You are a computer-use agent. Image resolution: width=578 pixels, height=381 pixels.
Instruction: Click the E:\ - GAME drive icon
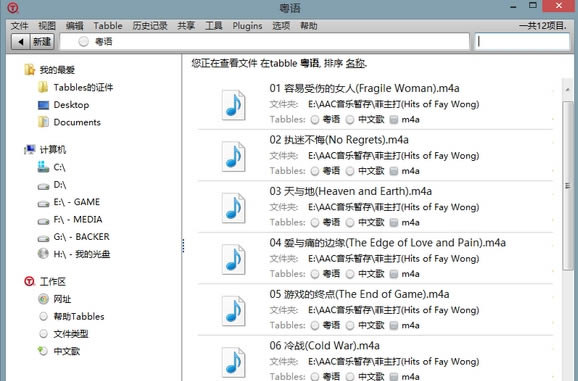coord(43,204)
